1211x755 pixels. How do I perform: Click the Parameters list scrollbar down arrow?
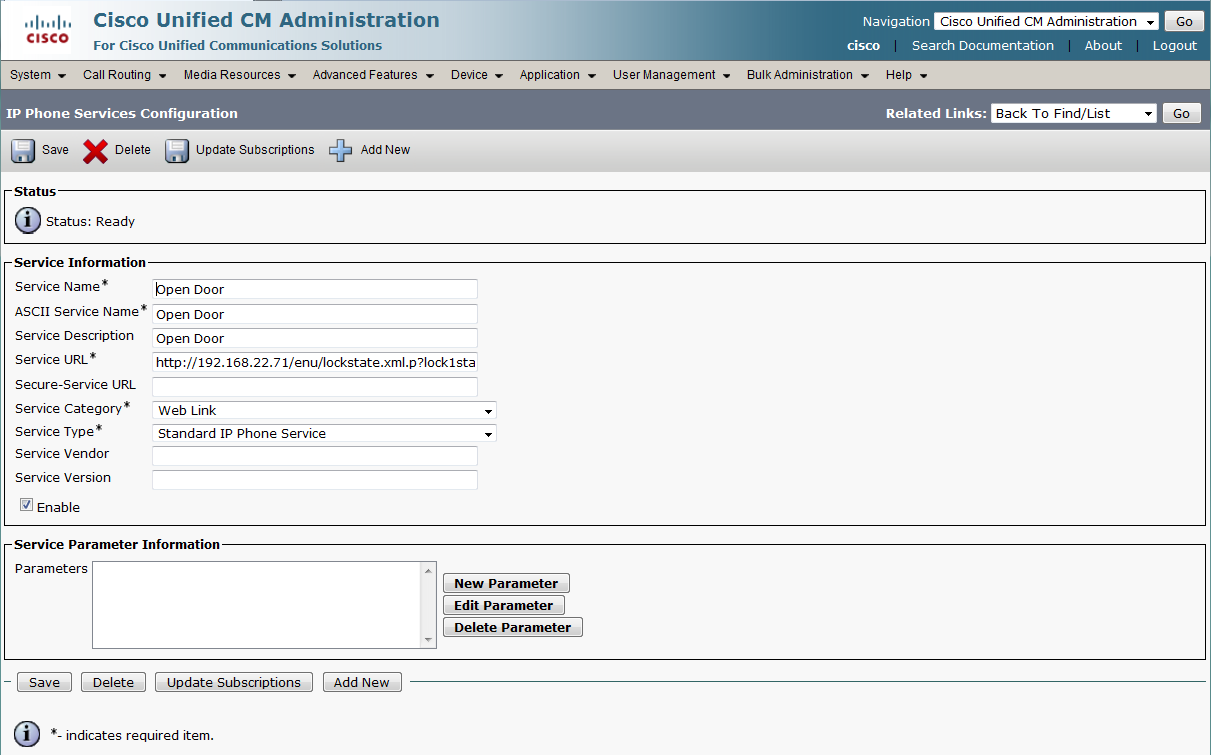pos(429,640)
